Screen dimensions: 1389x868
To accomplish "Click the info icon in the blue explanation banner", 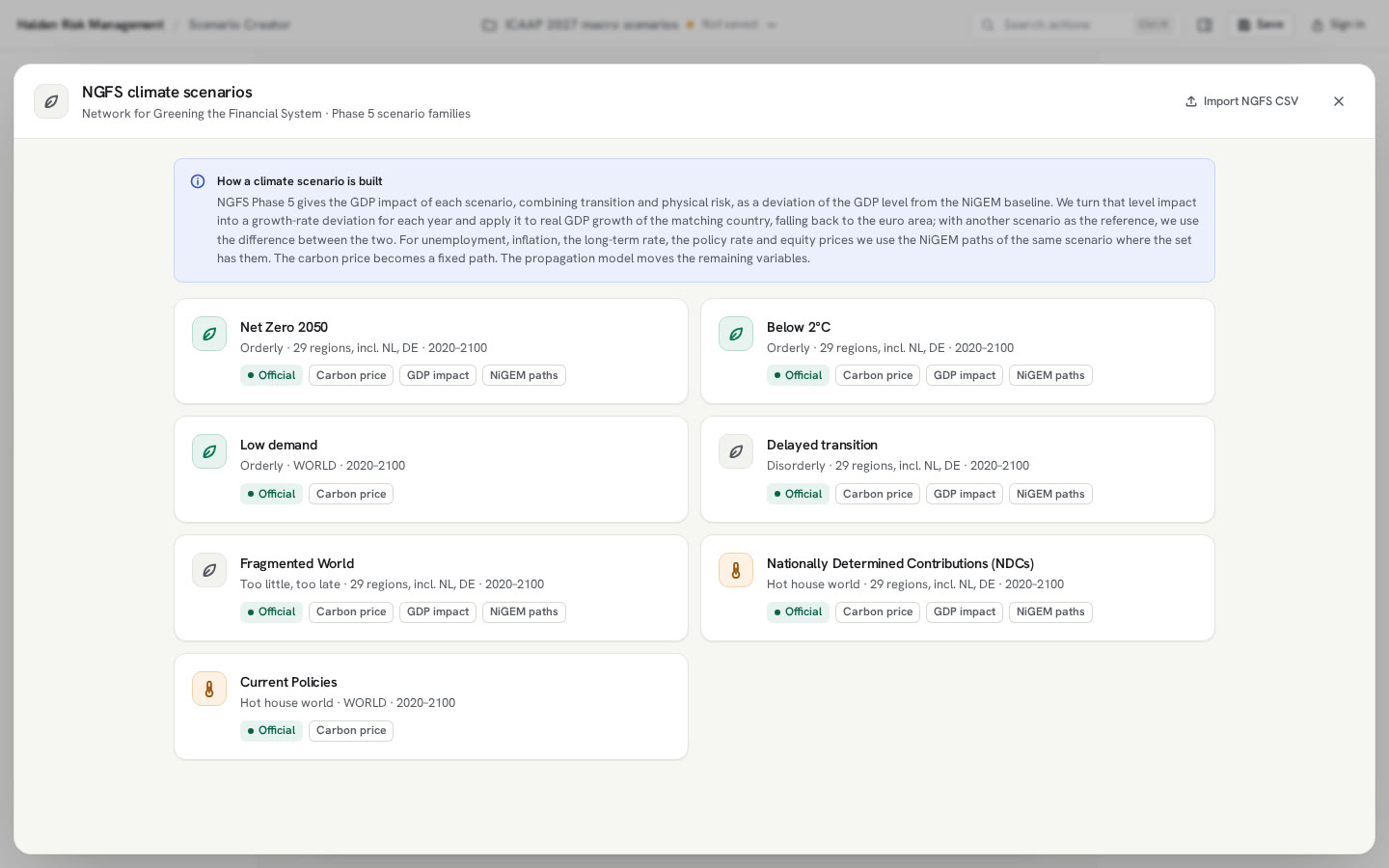I will coord(198,181).
